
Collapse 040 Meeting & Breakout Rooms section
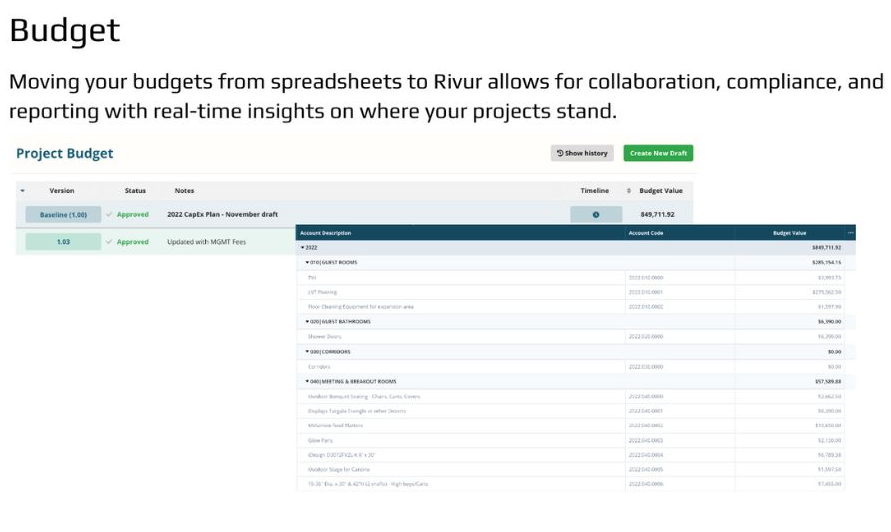coord(308,381)
